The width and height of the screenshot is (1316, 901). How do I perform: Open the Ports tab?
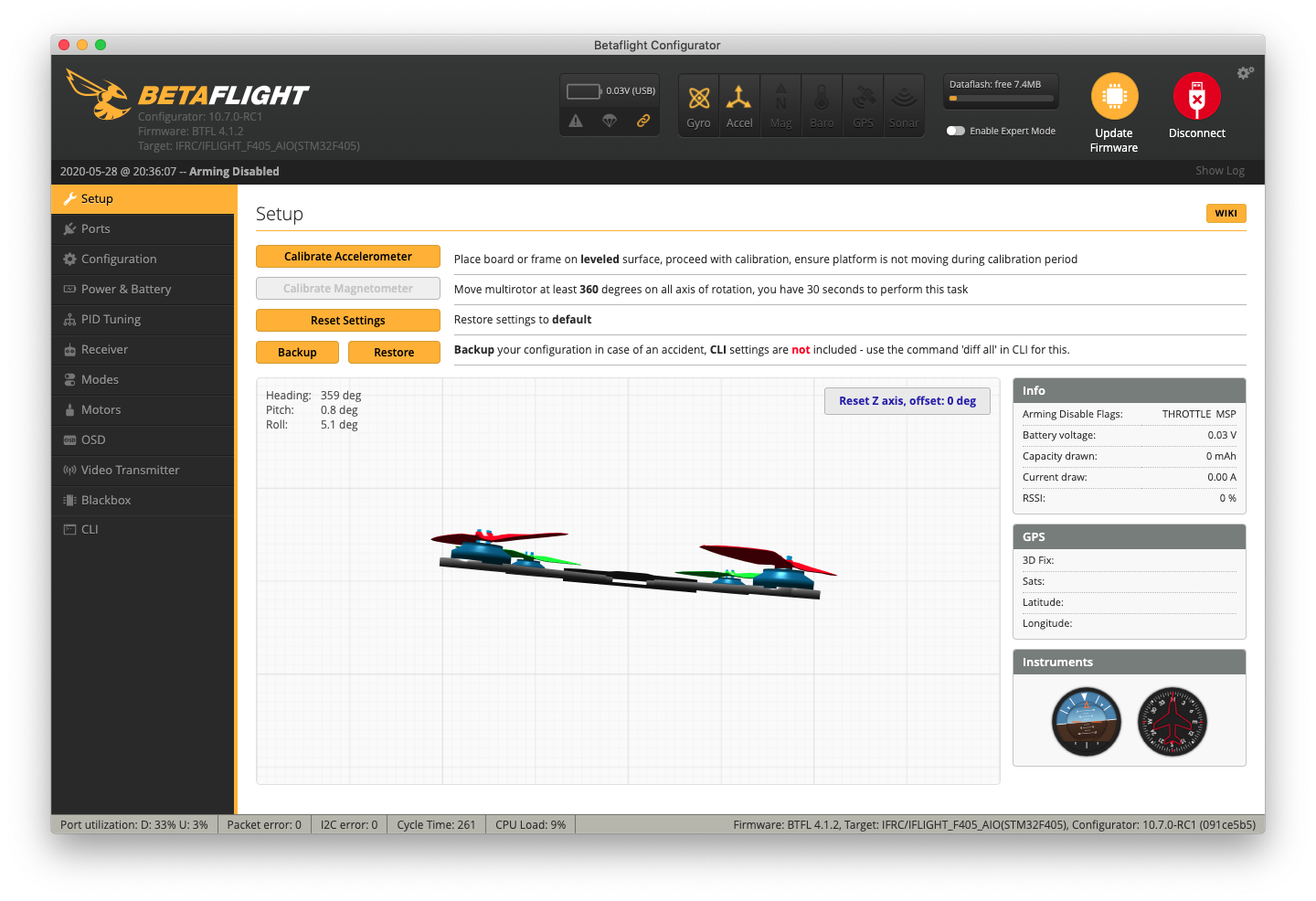point(143,229)
